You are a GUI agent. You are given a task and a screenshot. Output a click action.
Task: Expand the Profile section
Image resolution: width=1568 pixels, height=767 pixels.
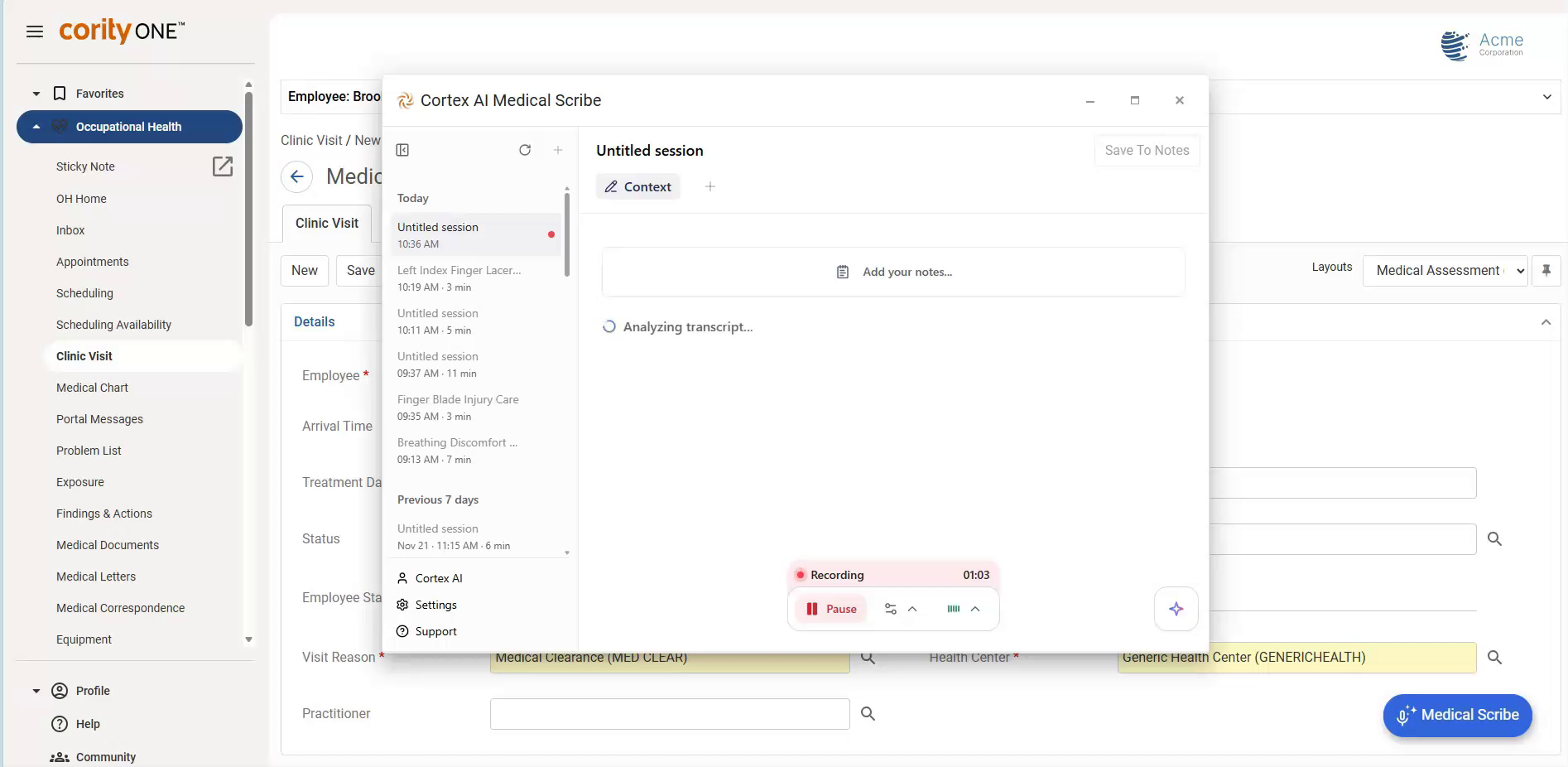coord(36,691)
